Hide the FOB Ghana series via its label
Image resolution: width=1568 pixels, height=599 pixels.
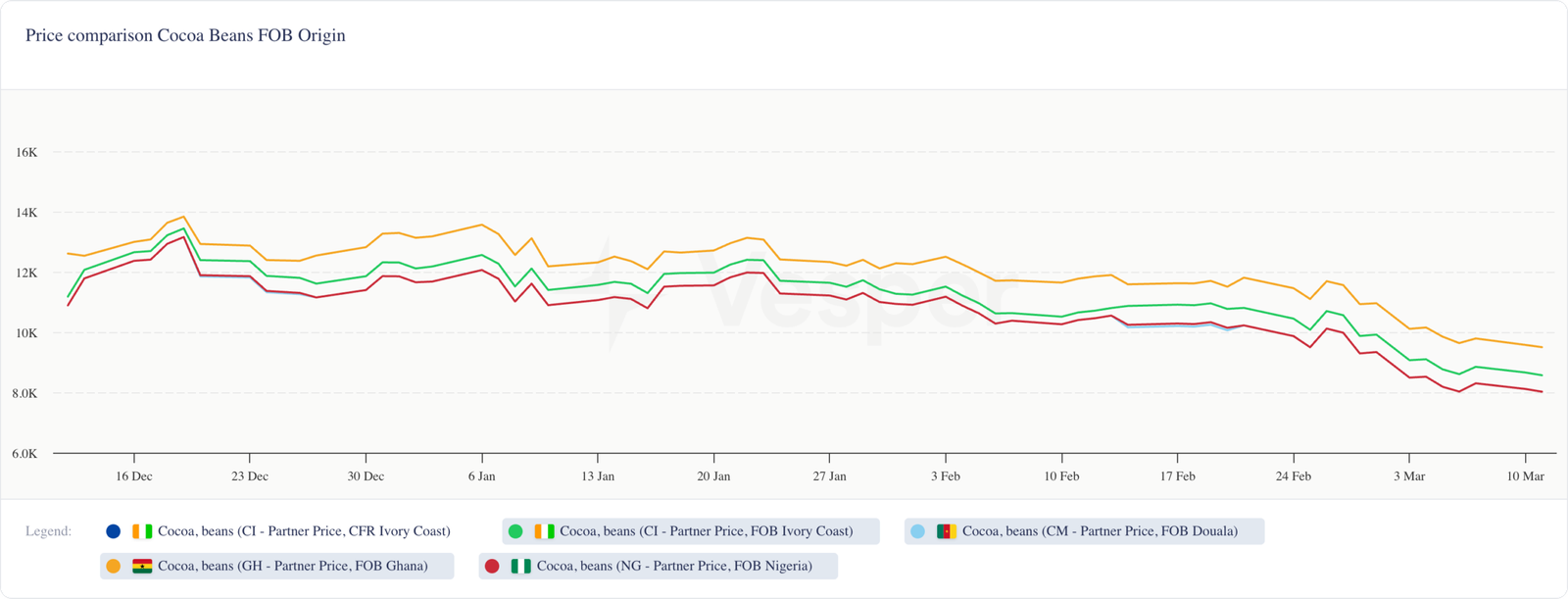click(x=292, y=566)
